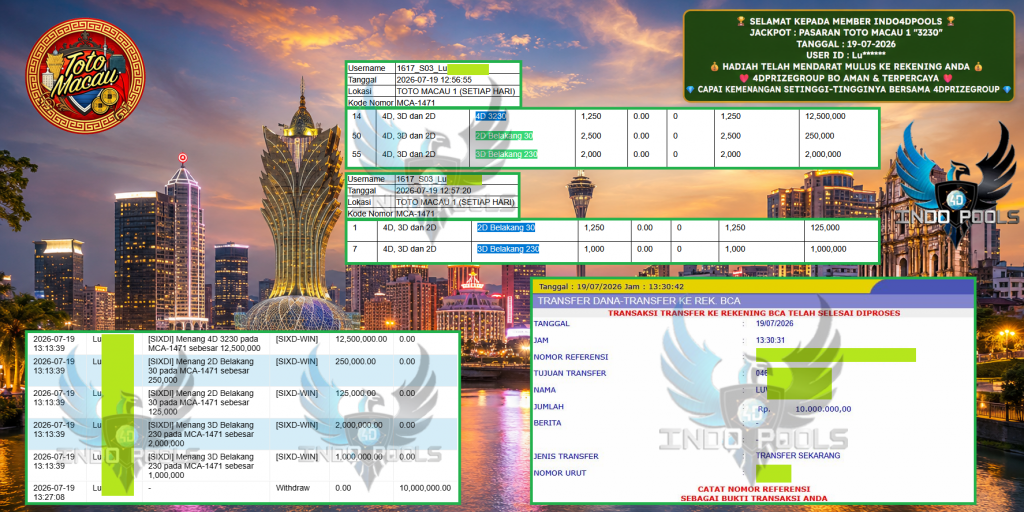Click the green "2D Belakang 30" cell in row 50
This screenshot has width=1024, height=512.
505,136
